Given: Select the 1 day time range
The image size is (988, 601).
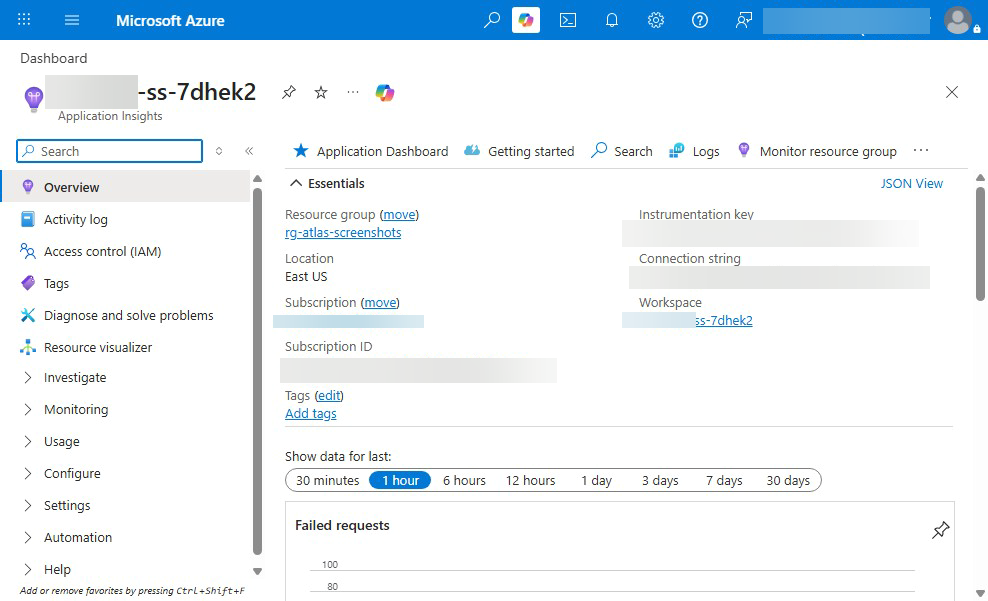Looking at the screenshot, I should pyautogui.click(x=596, y=480).
